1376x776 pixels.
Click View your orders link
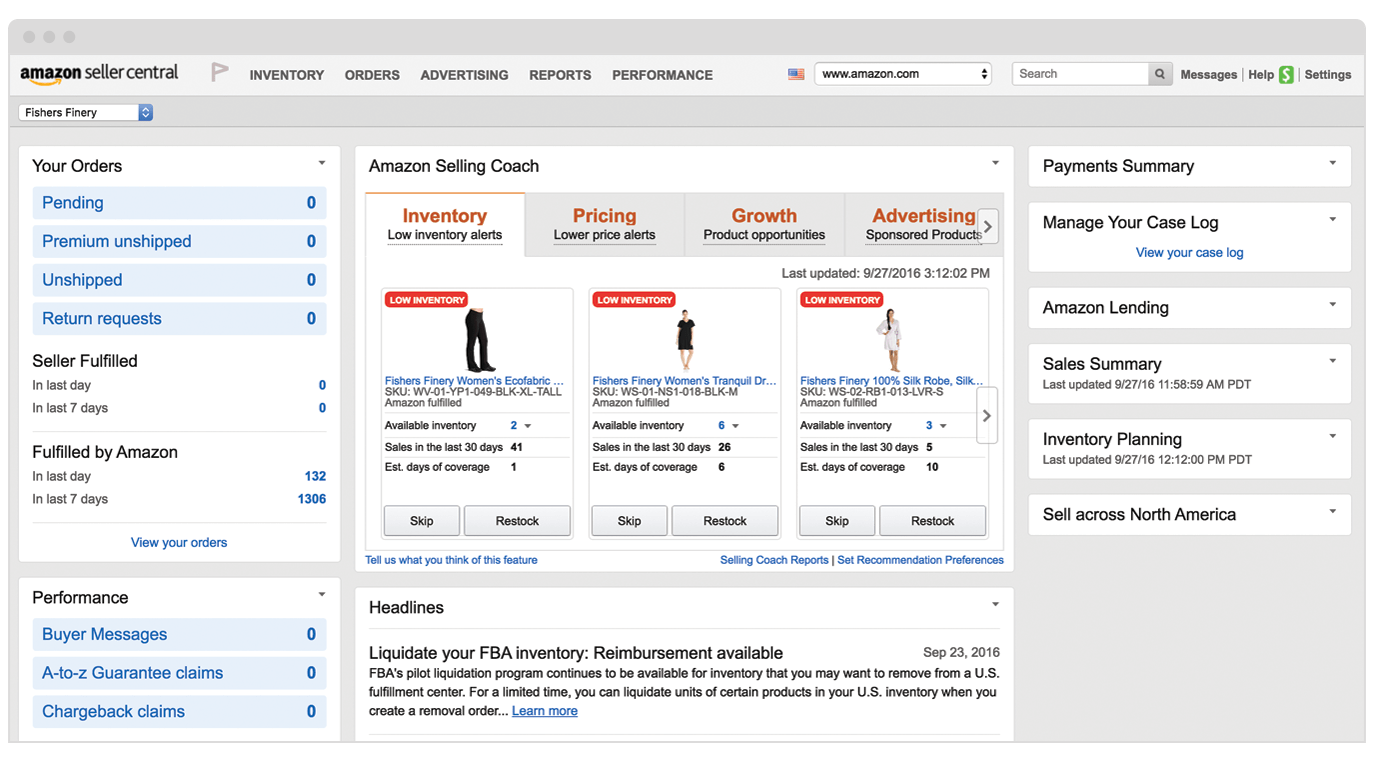179,542
